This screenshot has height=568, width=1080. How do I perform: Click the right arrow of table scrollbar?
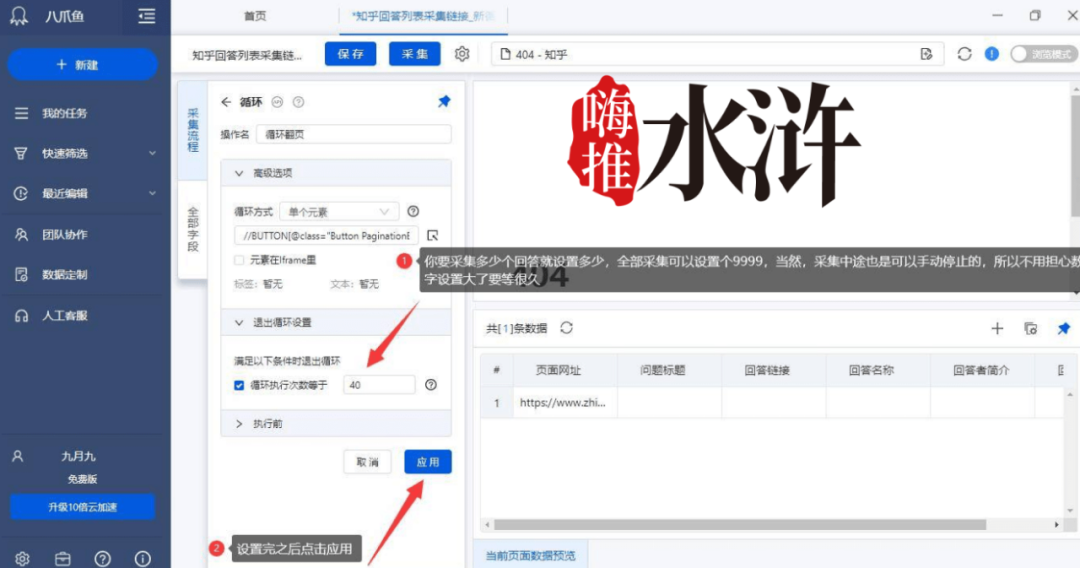[x=1057, y=525]
